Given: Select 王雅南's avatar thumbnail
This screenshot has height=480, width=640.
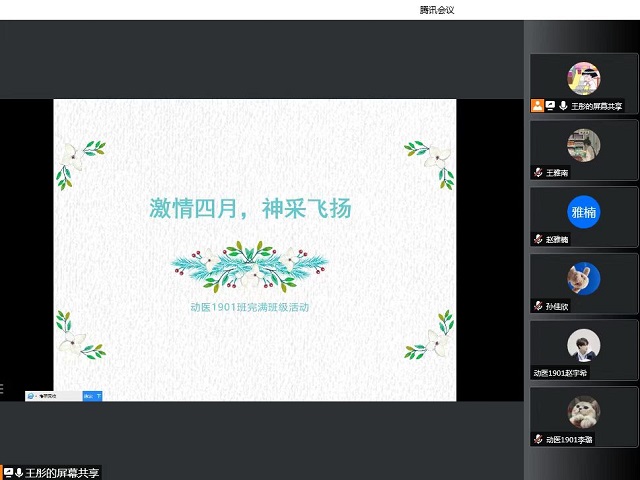Looking at the screenshot, I should [584, 145].
